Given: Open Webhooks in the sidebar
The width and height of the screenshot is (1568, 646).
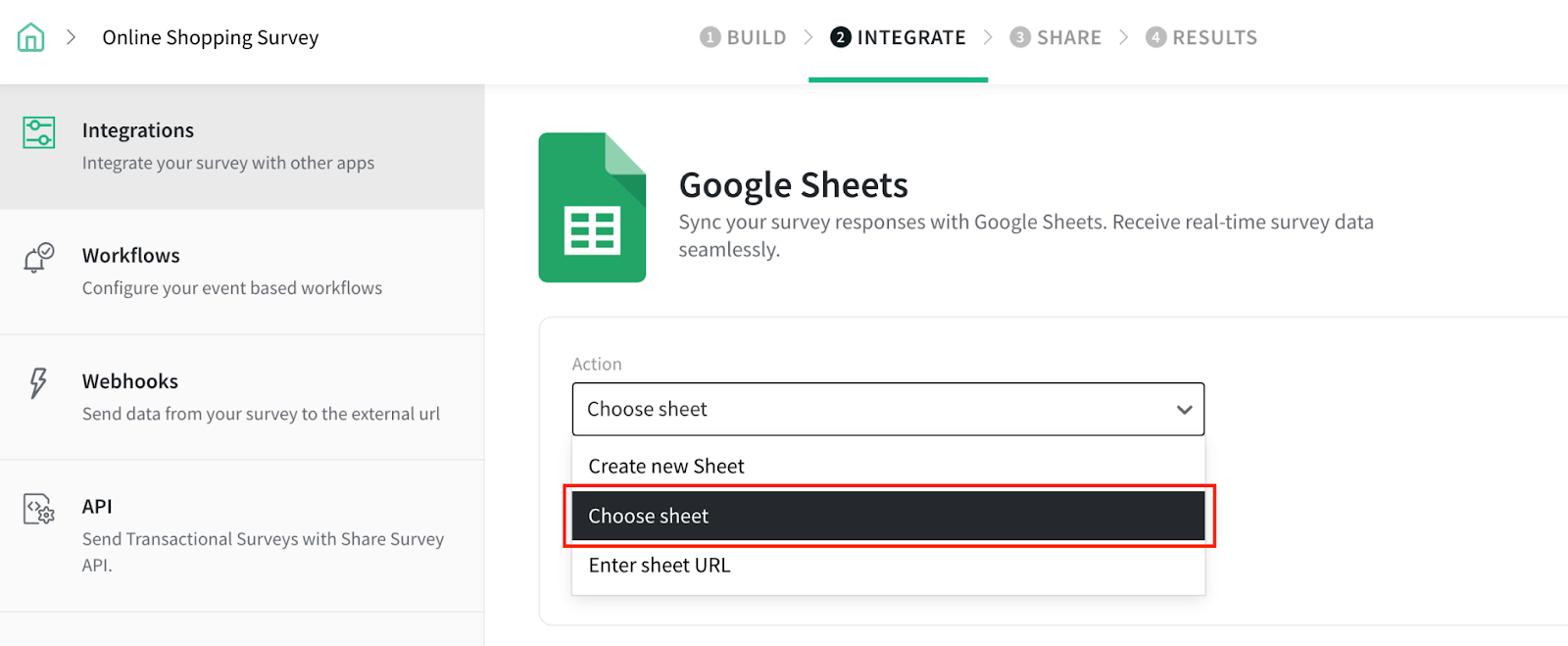Looking at the screenshot, I should pyautogui.click(x=242, y=397).
